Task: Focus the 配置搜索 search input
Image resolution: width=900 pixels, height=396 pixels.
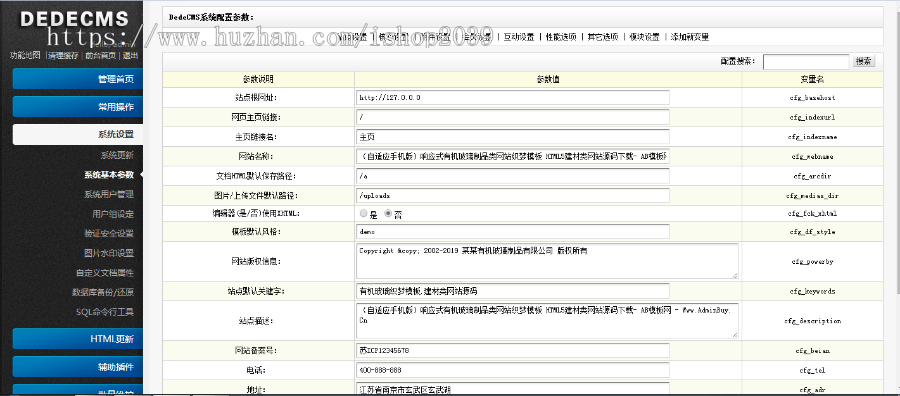Action: point(806,61)
